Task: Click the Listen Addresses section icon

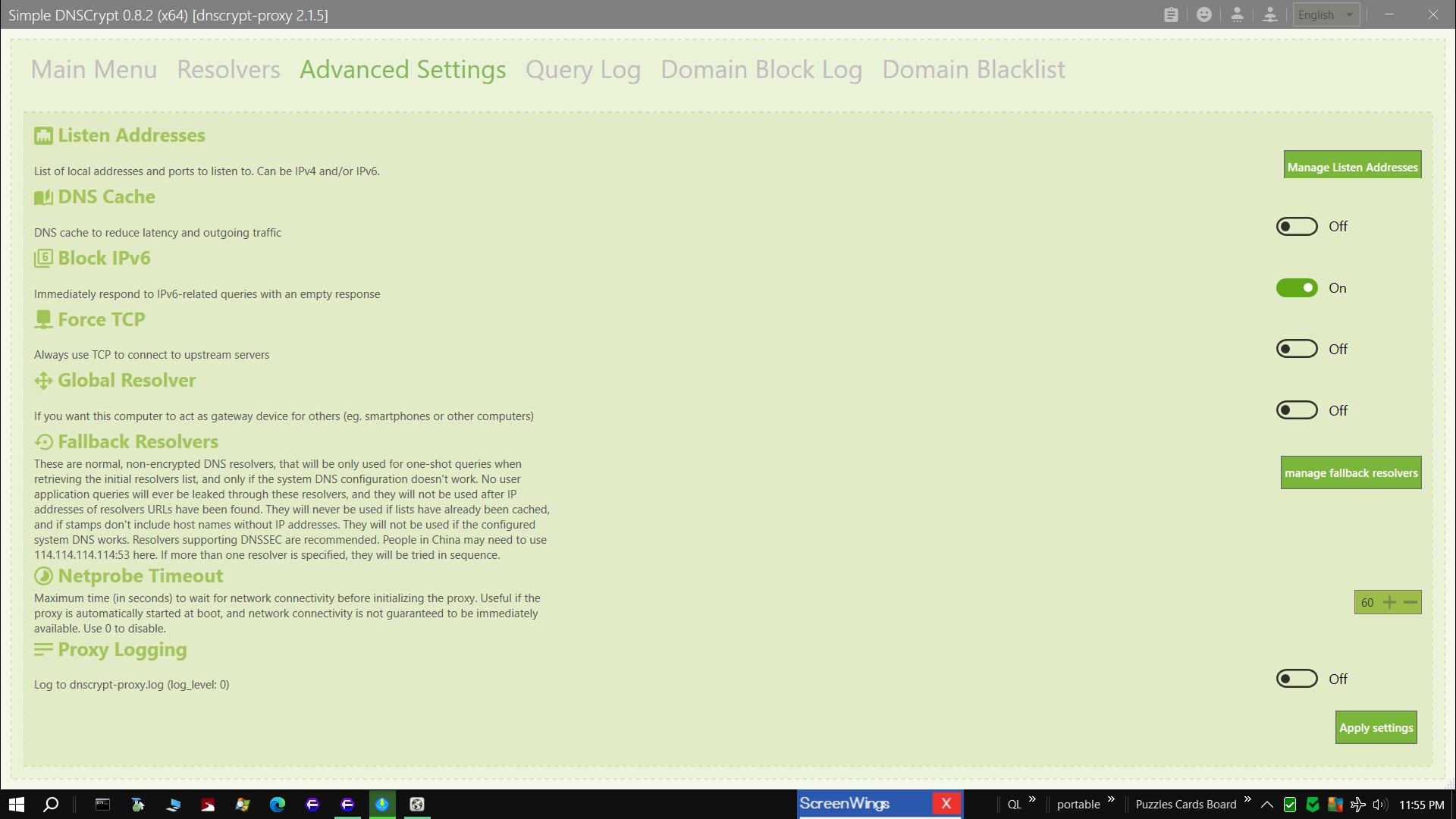Action: tap(43, 136)
